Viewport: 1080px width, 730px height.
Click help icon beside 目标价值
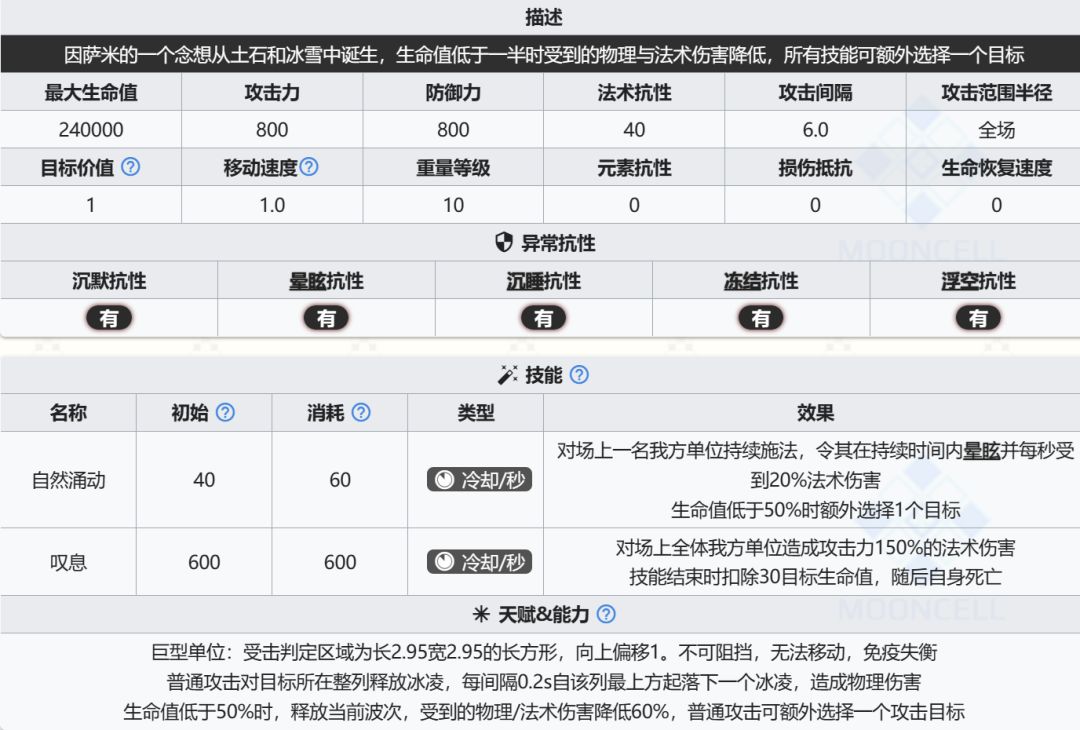tap(130, 167)
